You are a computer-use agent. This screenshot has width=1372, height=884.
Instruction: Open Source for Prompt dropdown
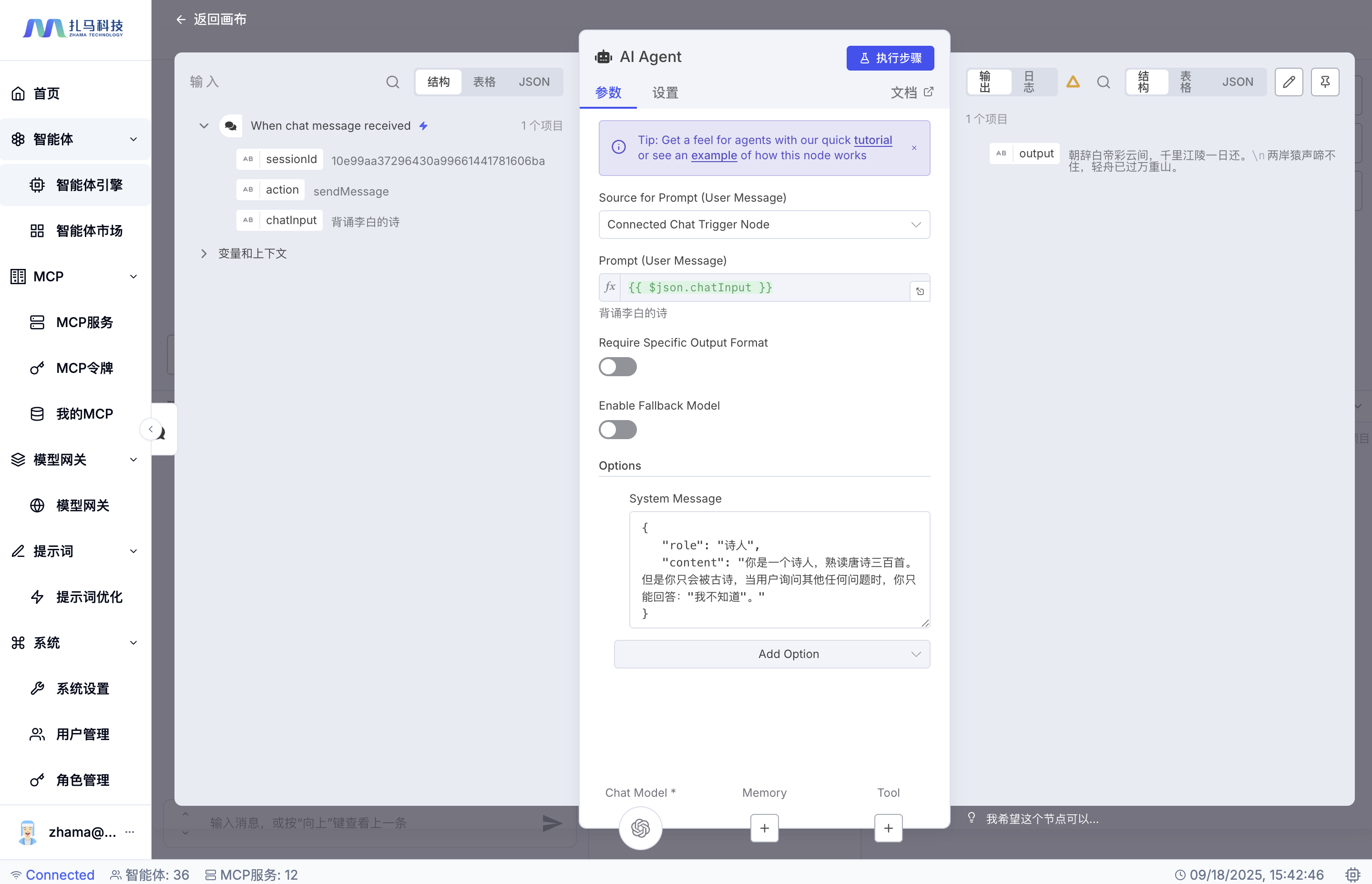764,225
